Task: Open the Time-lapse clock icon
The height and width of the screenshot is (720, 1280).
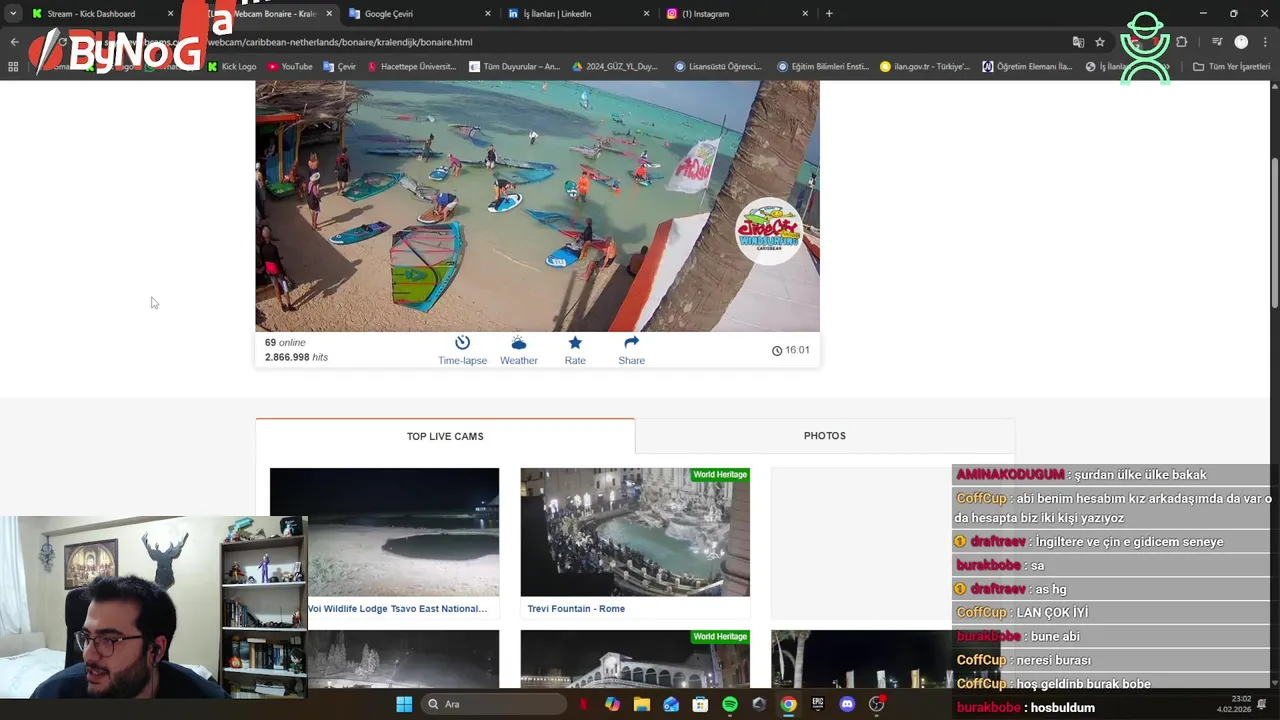Action: (462, 343)
